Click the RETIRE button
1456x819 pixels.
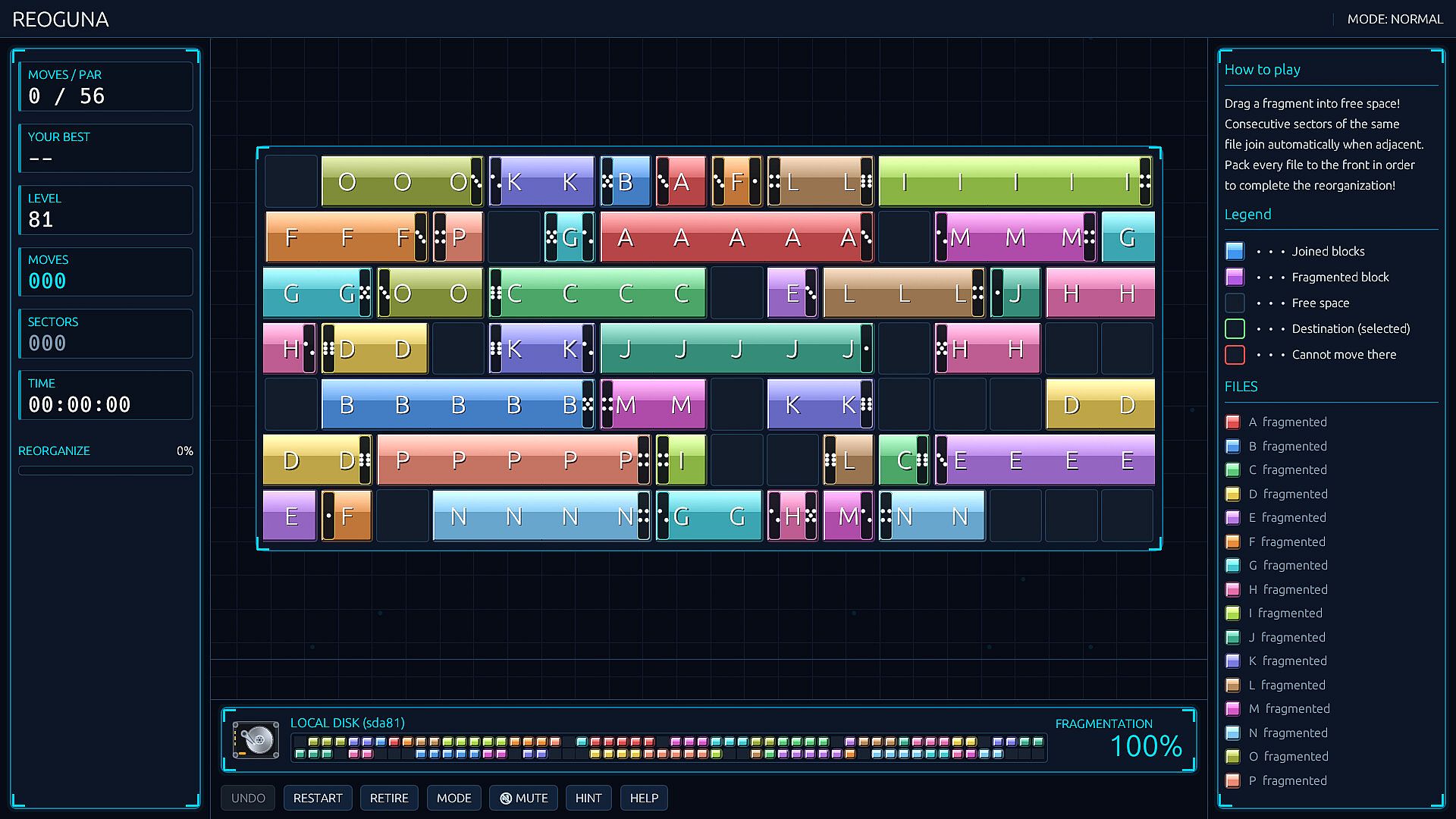point(389,798)
